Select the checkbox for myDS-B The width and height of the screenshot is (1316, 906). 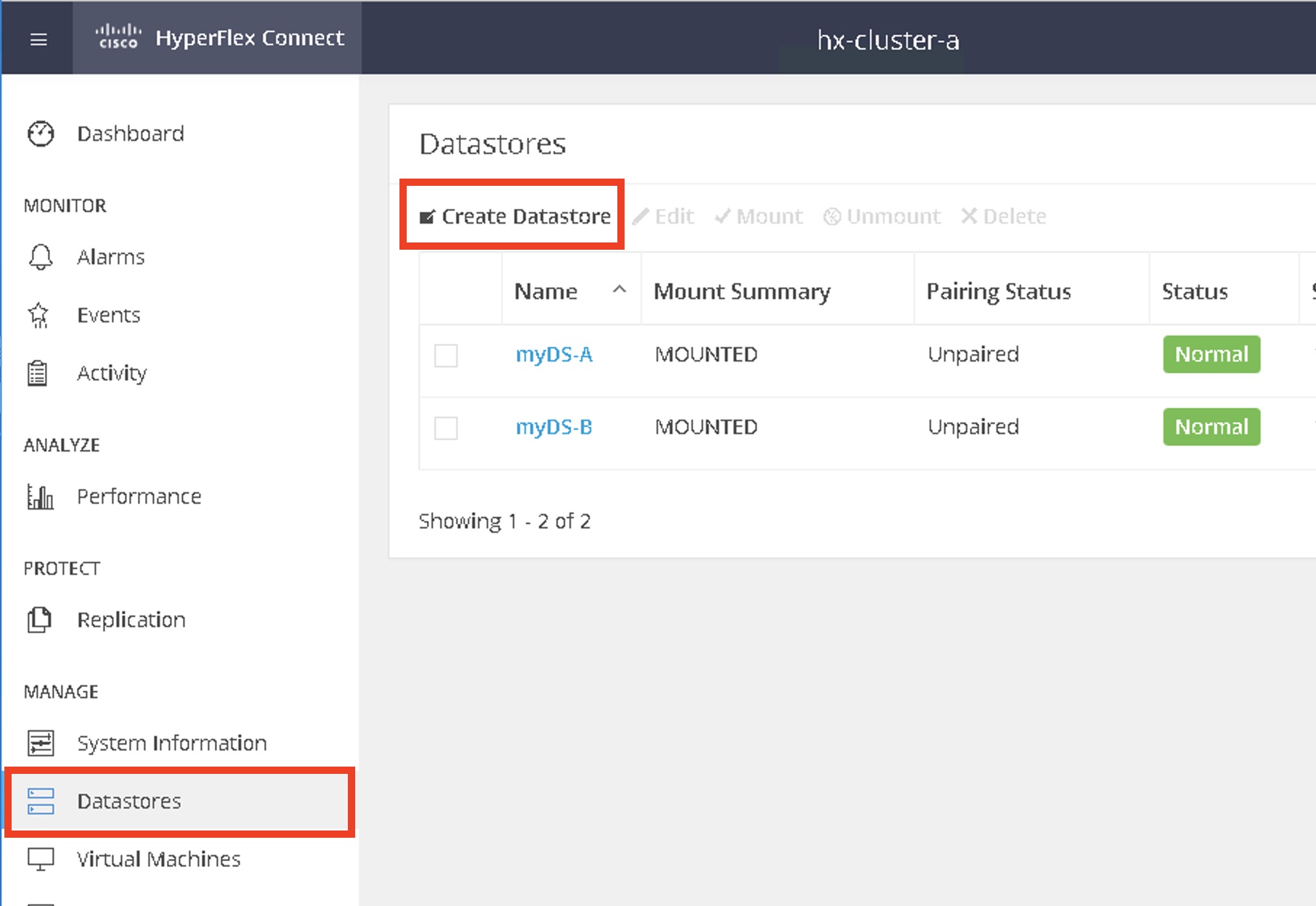(446, 428)
